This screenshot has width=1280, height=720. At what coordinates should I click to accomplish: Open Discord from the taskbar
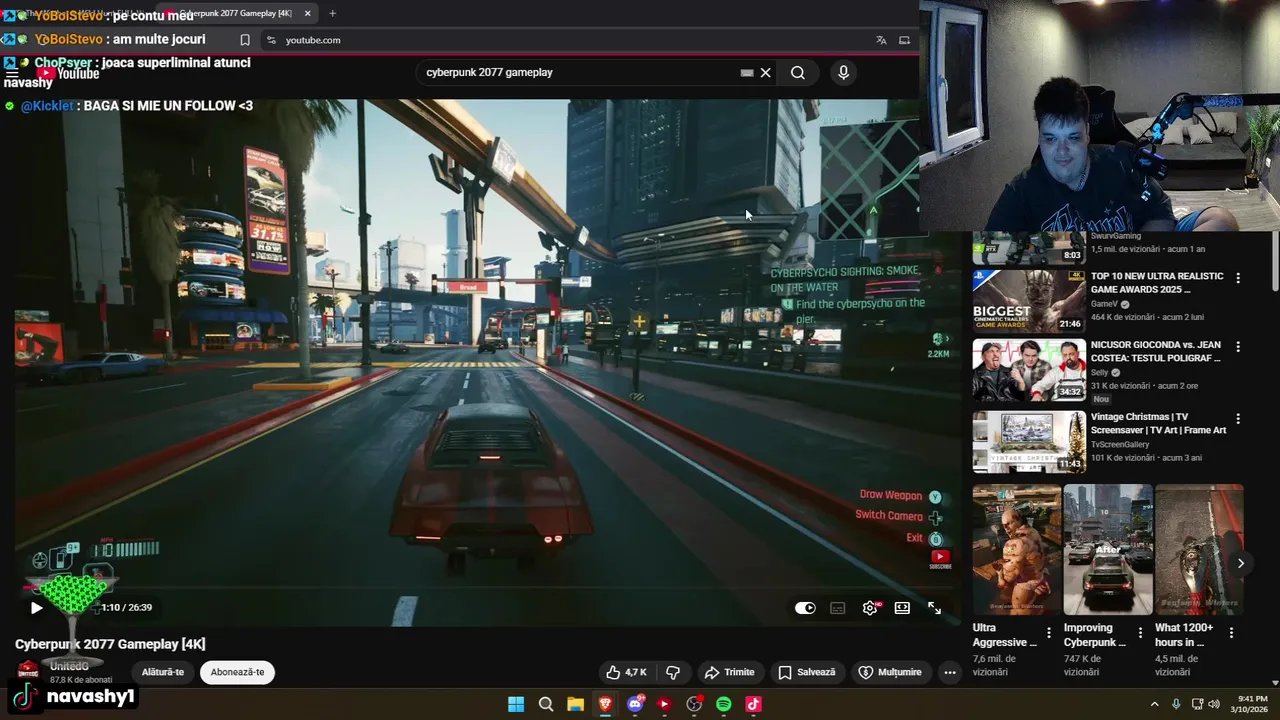[x=635, y=704]
